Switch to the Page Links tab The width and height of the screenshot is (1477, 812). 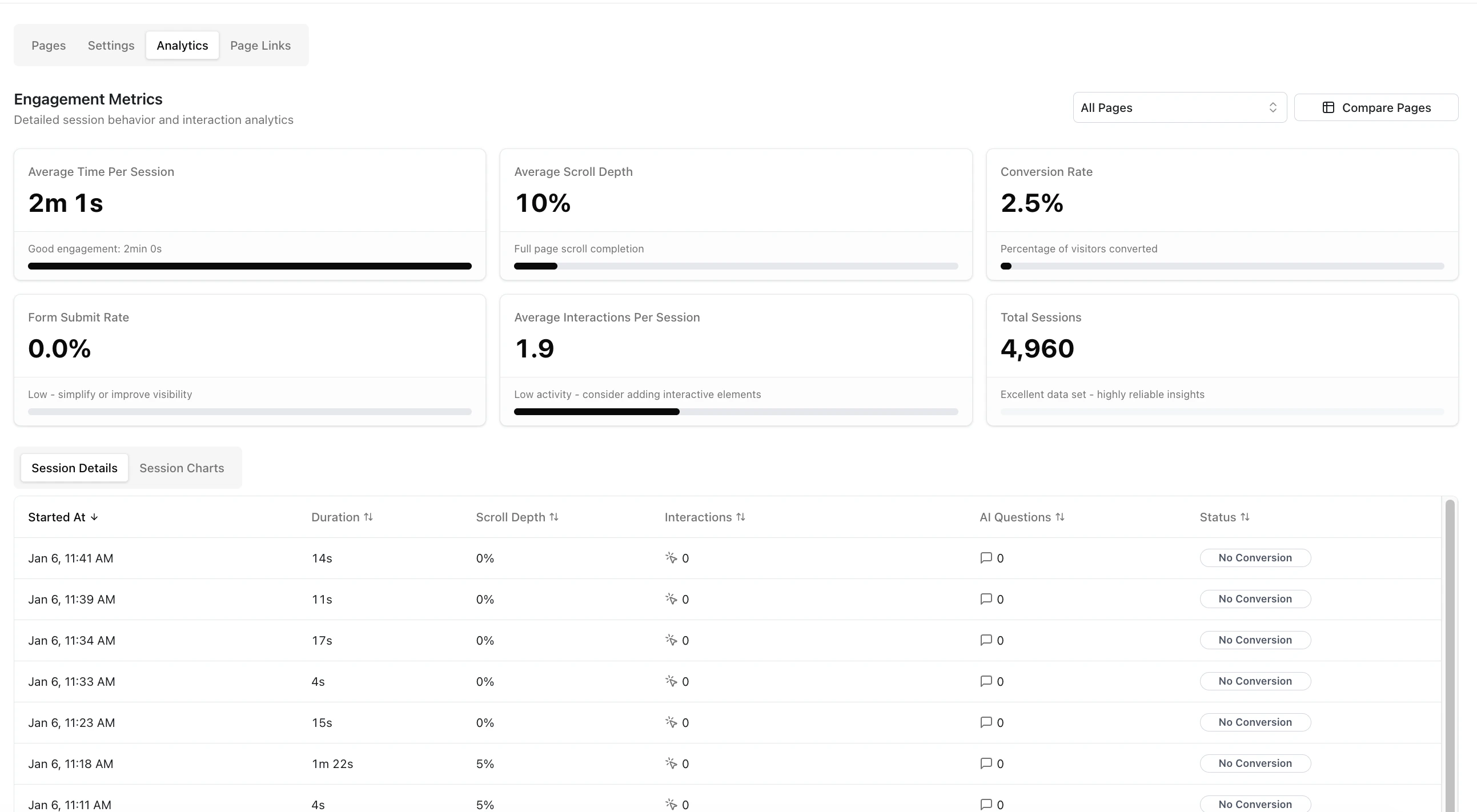click(x=260, y=45)
